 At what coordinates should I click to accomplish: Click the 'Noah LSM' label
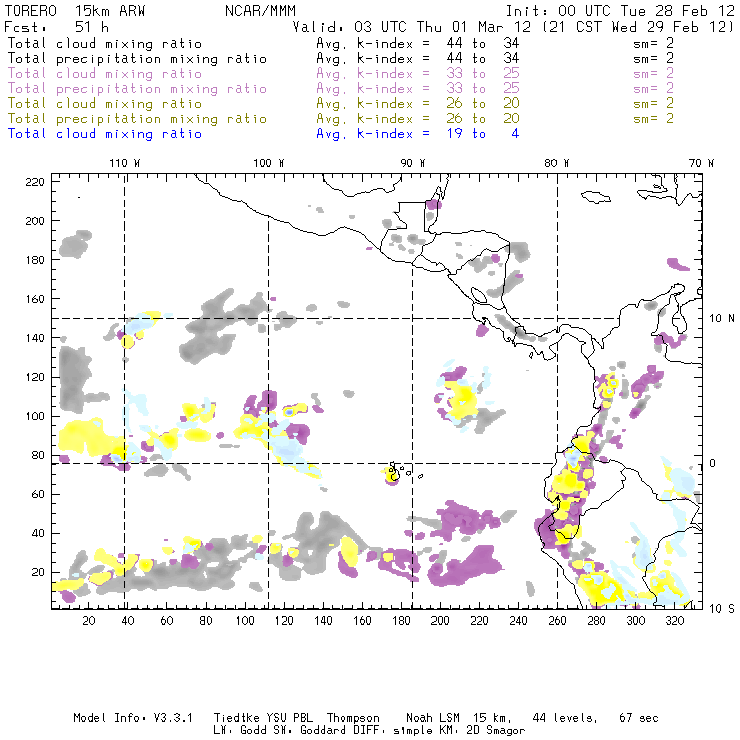(433, 718)
